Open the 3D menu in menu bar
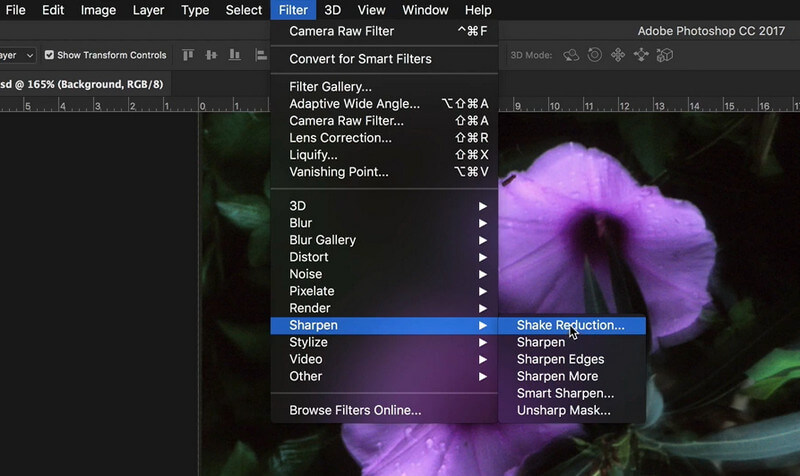 (332, 10)
